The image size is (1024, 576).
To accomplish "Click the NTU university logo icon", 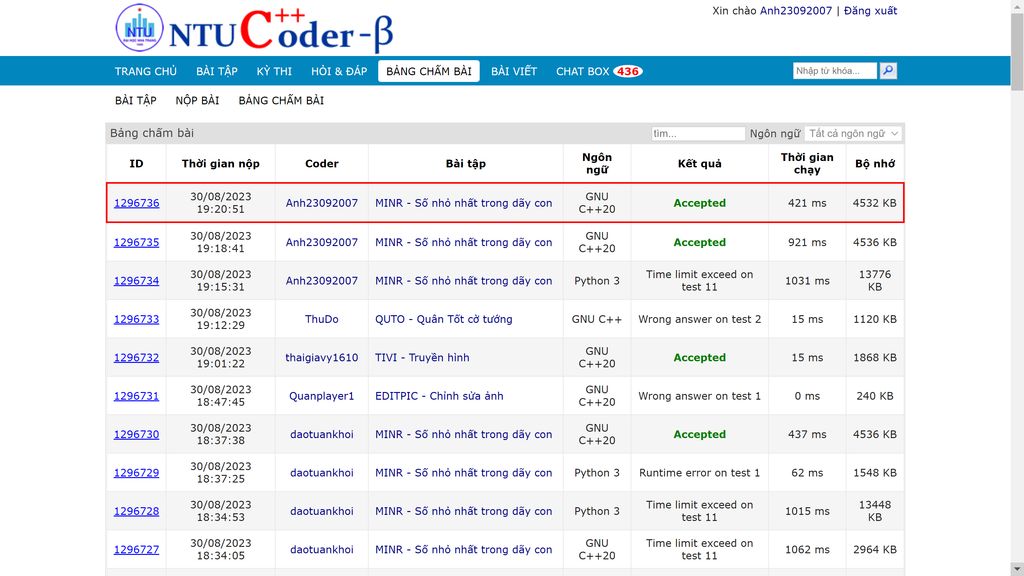I will (139, 27).
